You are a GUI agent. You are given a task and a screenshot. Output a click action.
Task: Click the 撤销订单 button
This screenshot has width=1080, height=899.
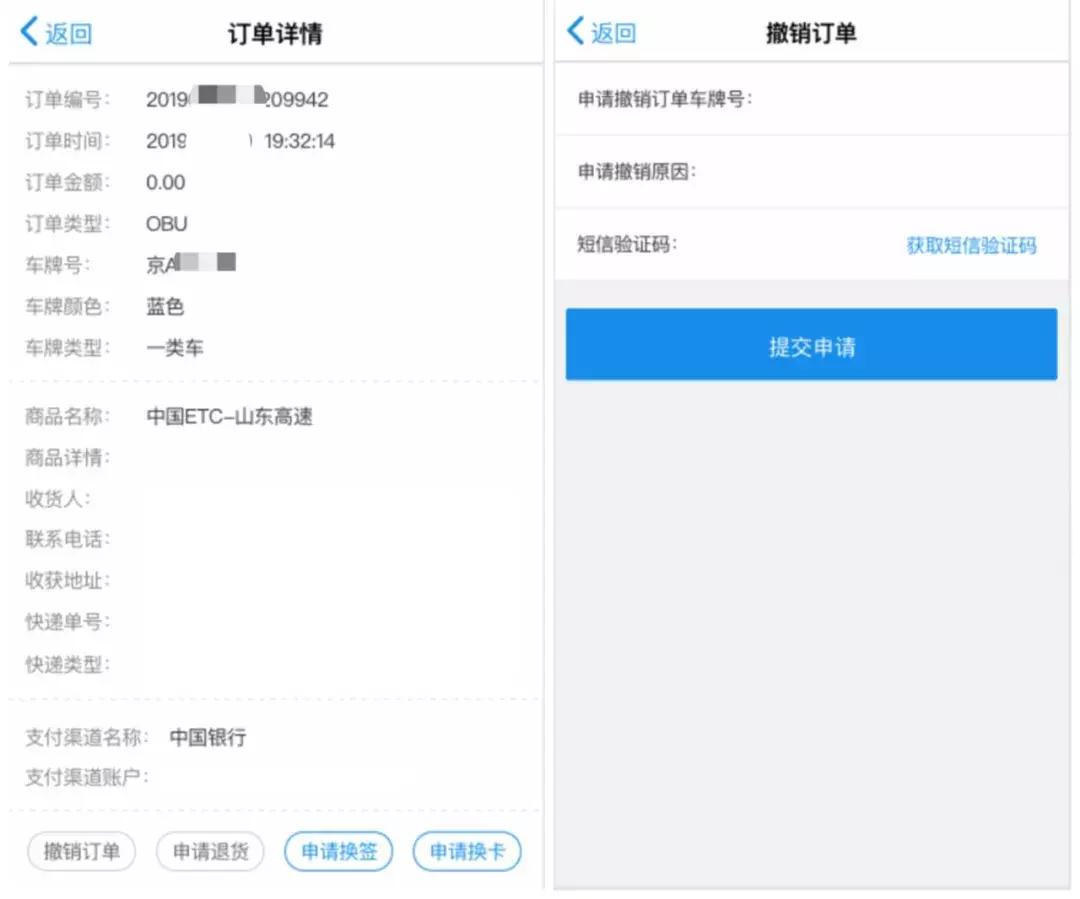pos(80,851)
